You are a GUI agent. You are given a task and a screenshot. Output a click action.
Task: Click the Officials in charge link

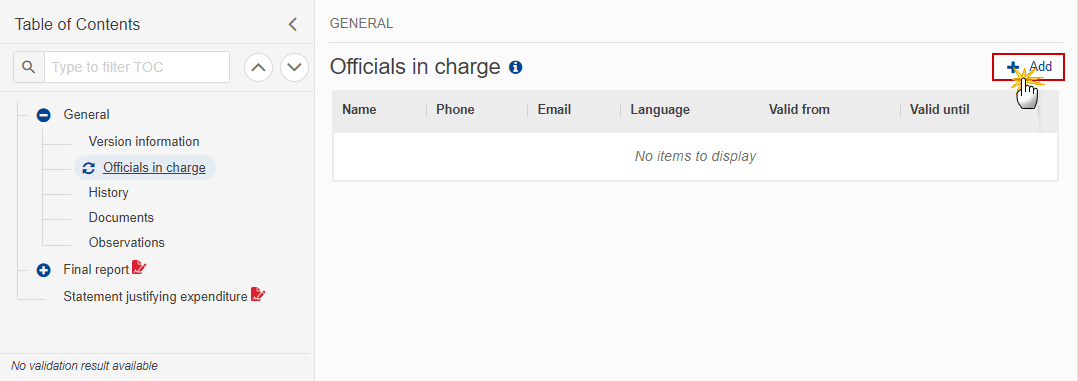pyautogui.click(x=154, y=168)
